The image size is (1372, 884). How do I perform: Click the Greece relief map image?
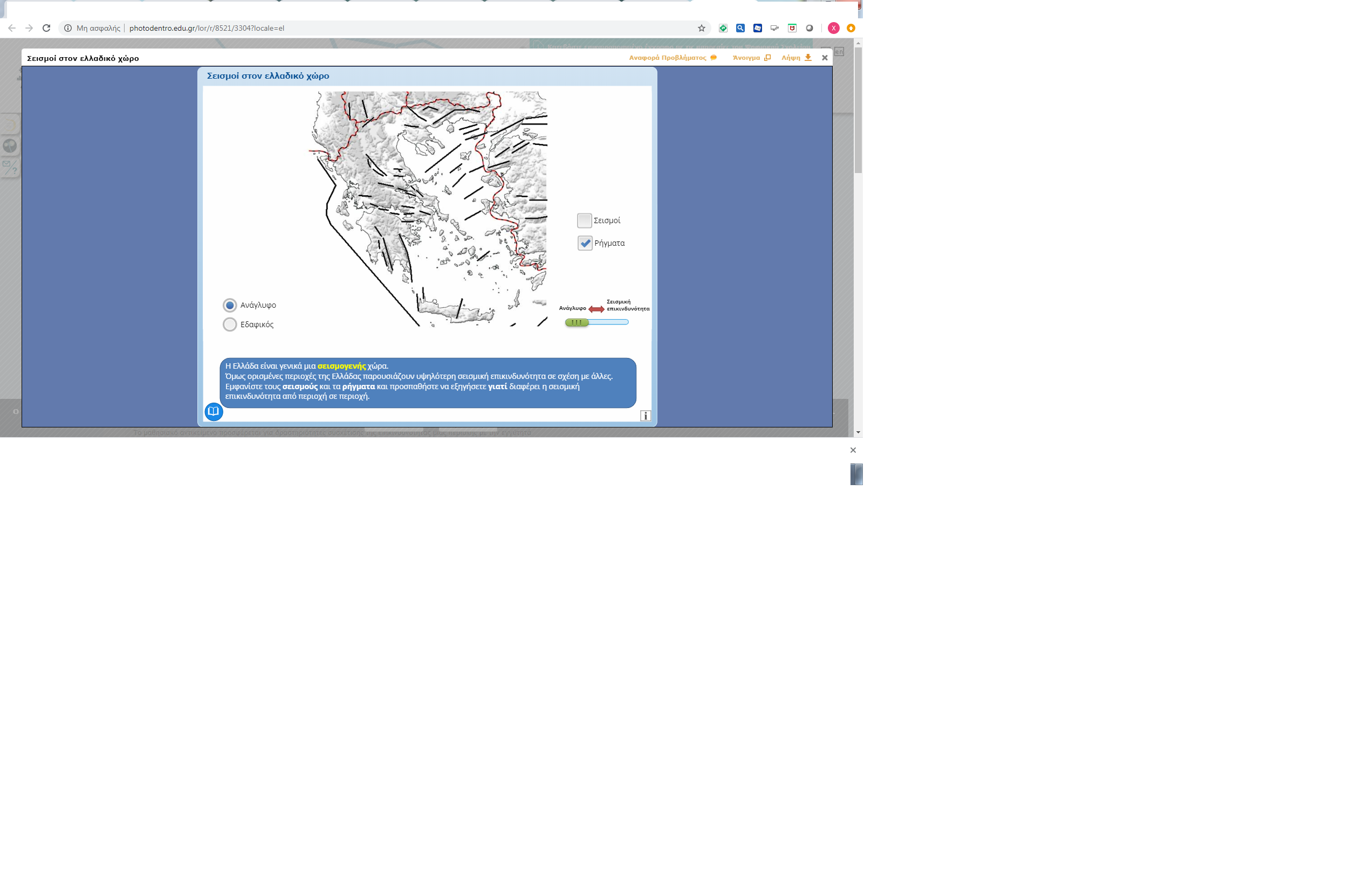[x=428, y=209]
